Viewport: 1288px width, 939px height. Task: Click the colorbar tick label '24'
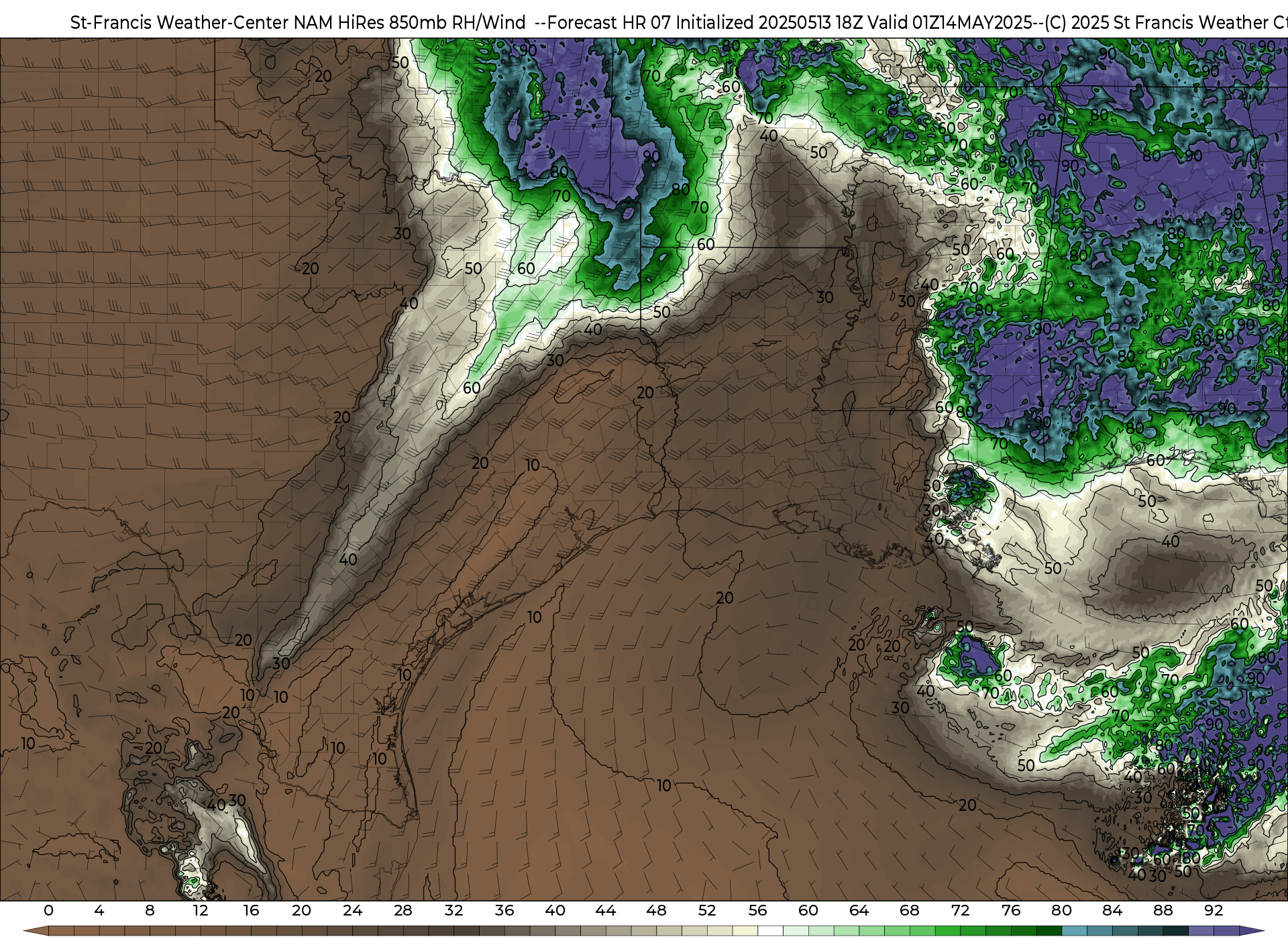(352, 910)
